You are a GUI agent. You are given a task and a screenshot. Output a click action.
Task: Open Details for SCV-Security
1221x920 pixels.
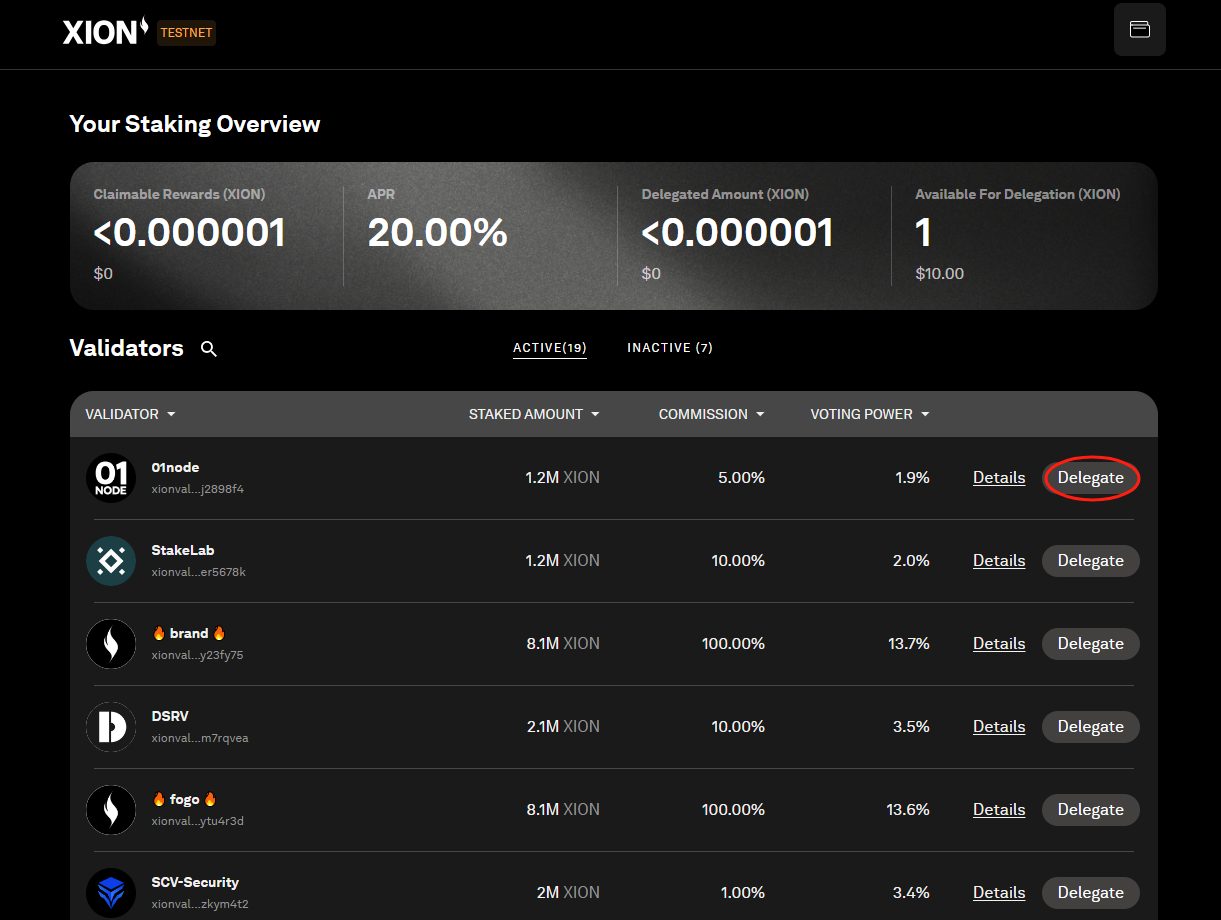tap(999, 893)
